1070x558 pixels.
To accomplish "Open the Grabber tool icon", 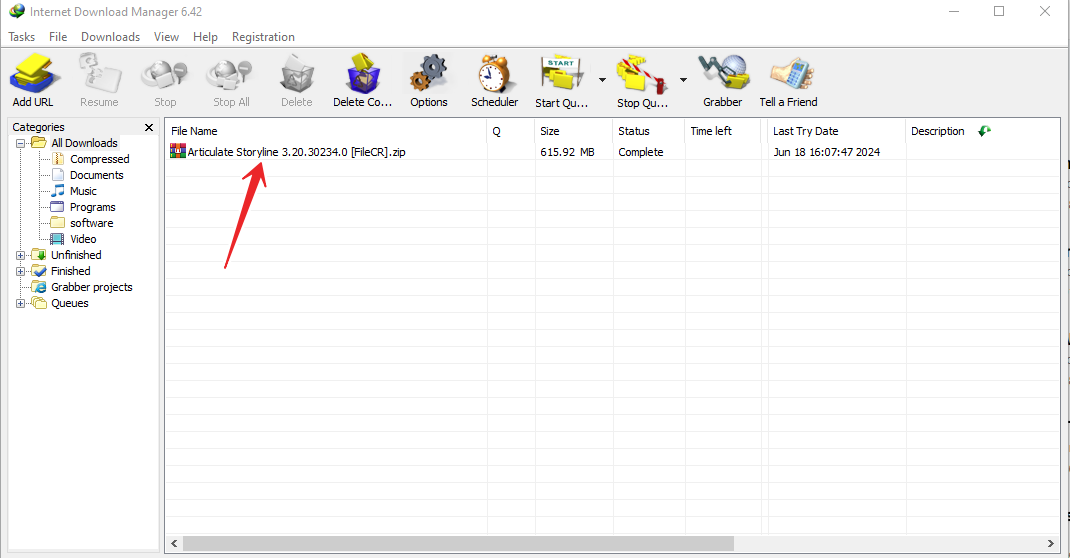I will click(723, 72).
